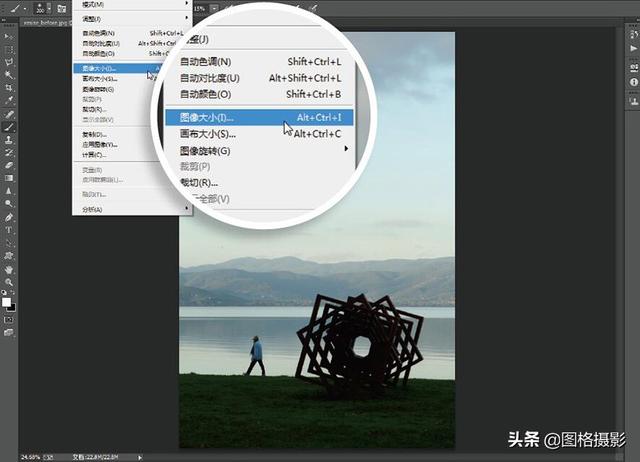Image resolution: width=640 pixels, height=462 pixels.
Task: Select the Blur tool
Action: [x=9, y=191]
